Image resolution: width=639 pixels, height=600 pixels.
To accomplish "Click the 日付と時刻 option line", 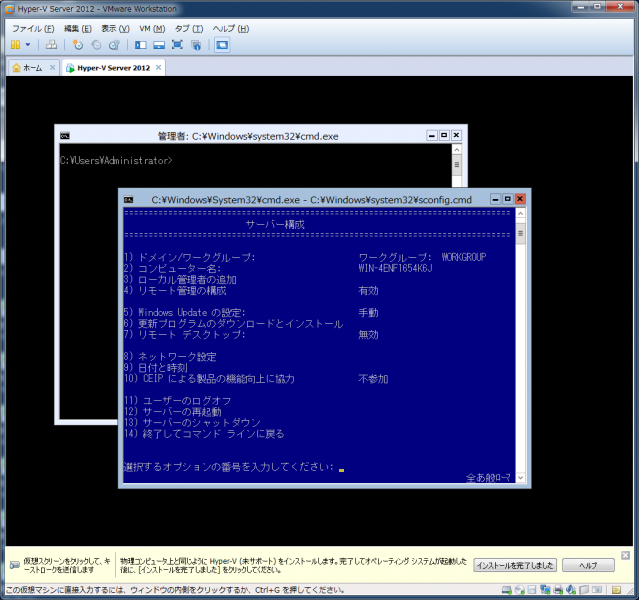I will pyautogui.click(x=156, y=368).
